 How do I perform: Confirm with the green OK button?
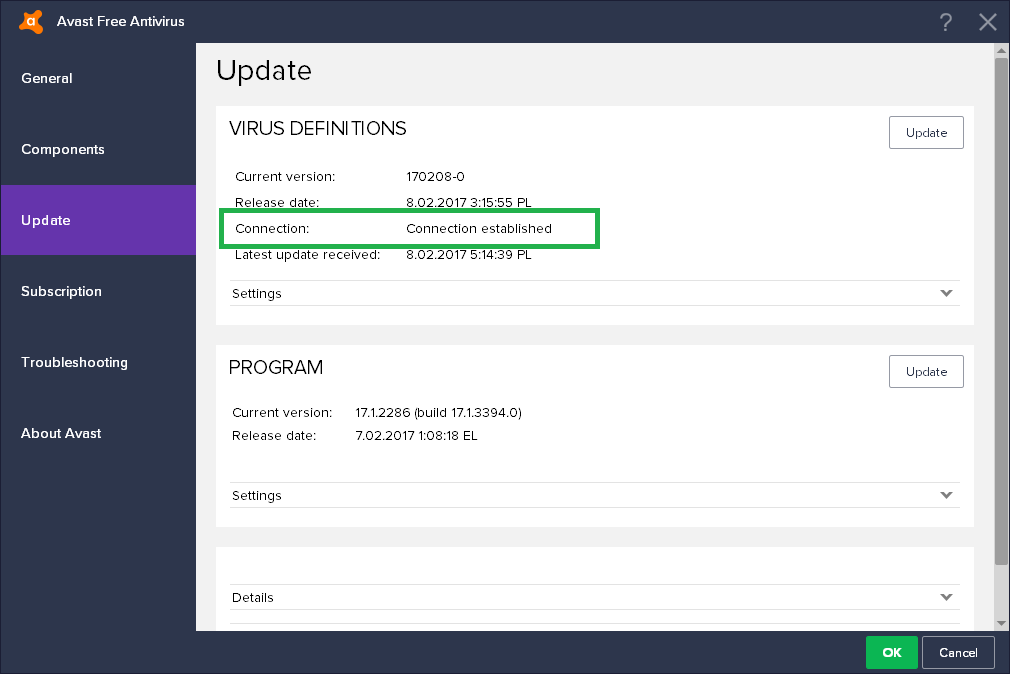(x=891, y=652)
